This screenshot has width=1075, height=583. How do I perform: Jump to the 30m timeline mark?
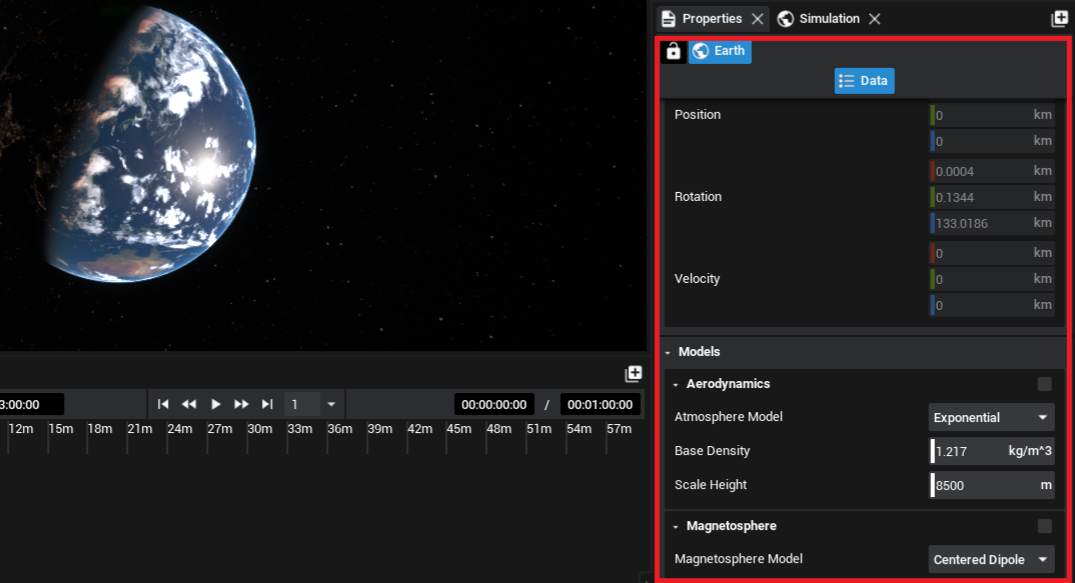point(260,429)
